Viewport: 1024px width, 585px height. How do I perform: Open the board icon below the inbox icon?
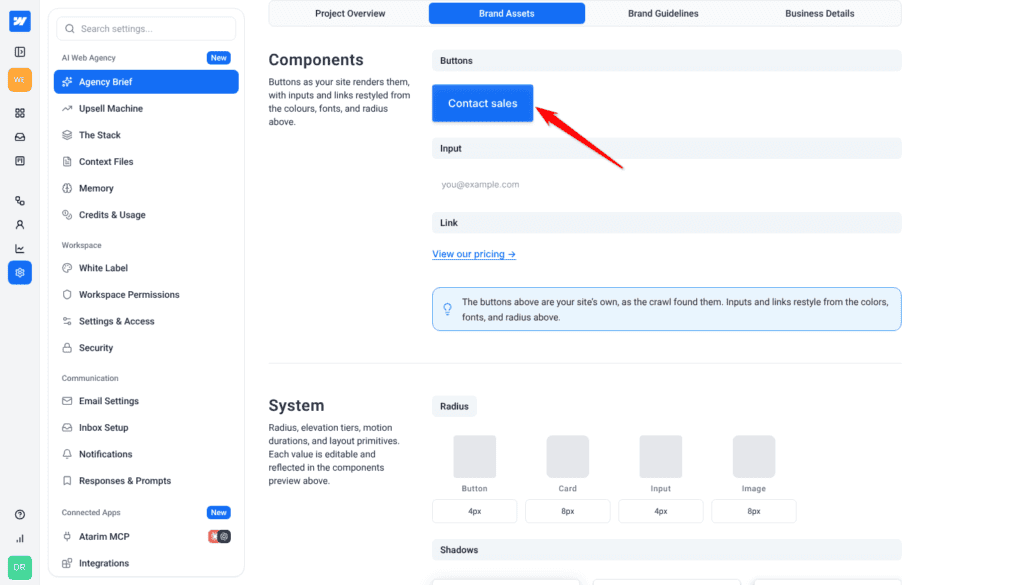pyautogui.click(x=20, y=161)
